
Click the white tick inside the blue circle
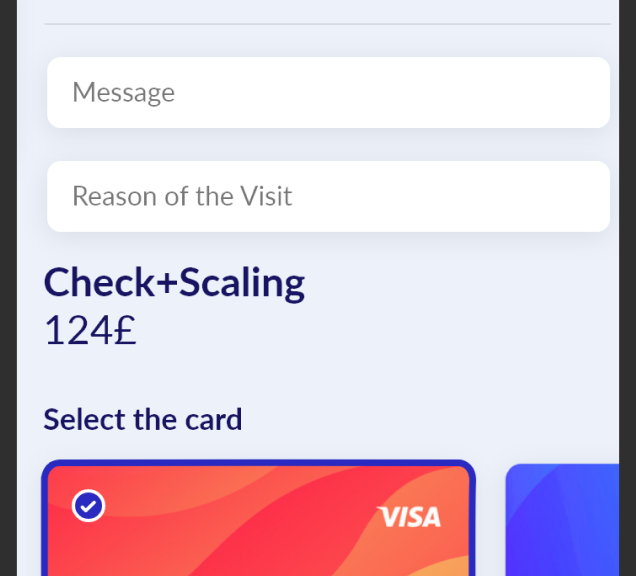pyautogui.click(x=88, y=506)
